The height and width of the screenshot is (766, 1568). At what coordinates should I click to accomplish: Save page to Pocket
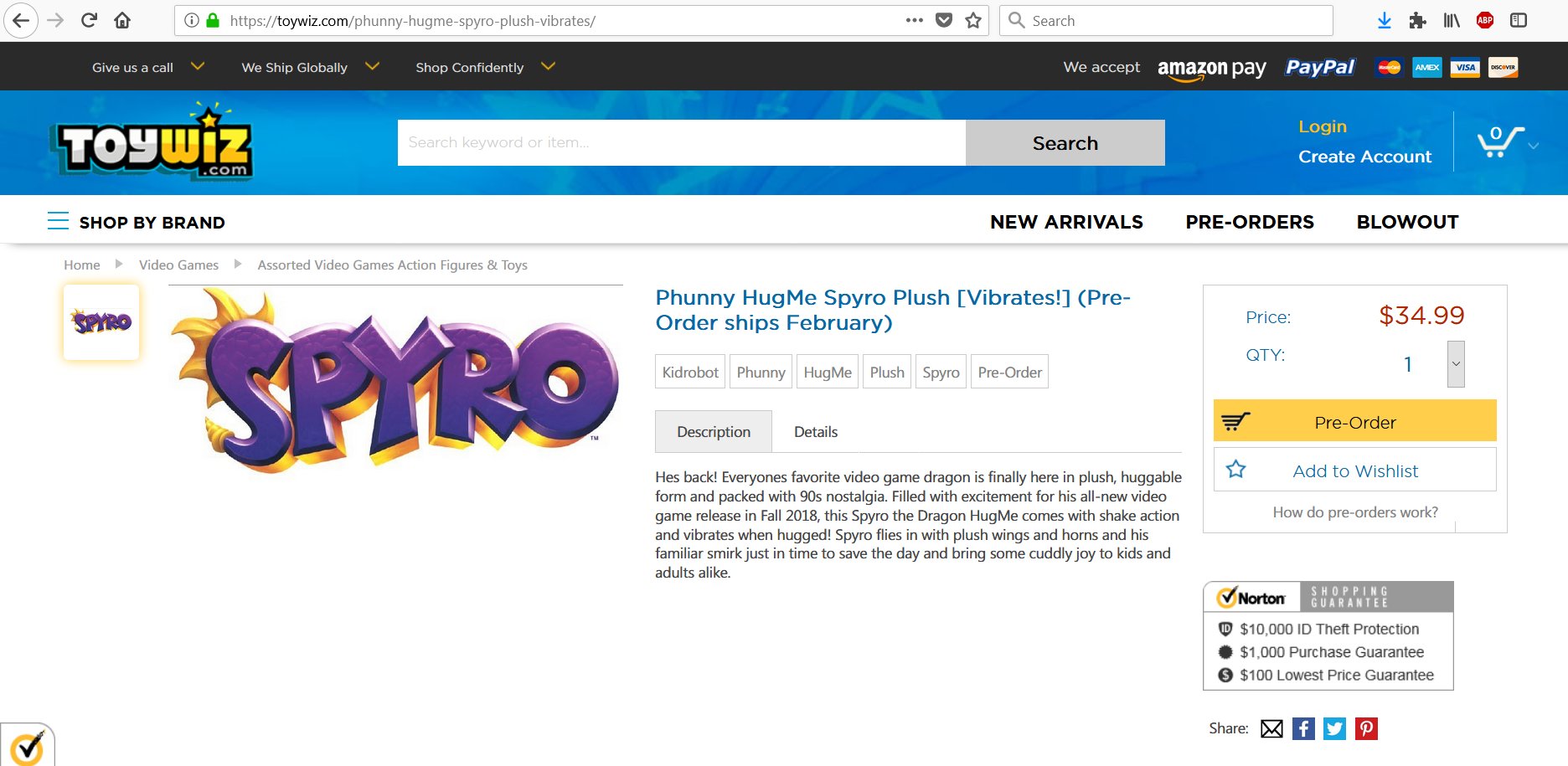(x=944, y=20)
